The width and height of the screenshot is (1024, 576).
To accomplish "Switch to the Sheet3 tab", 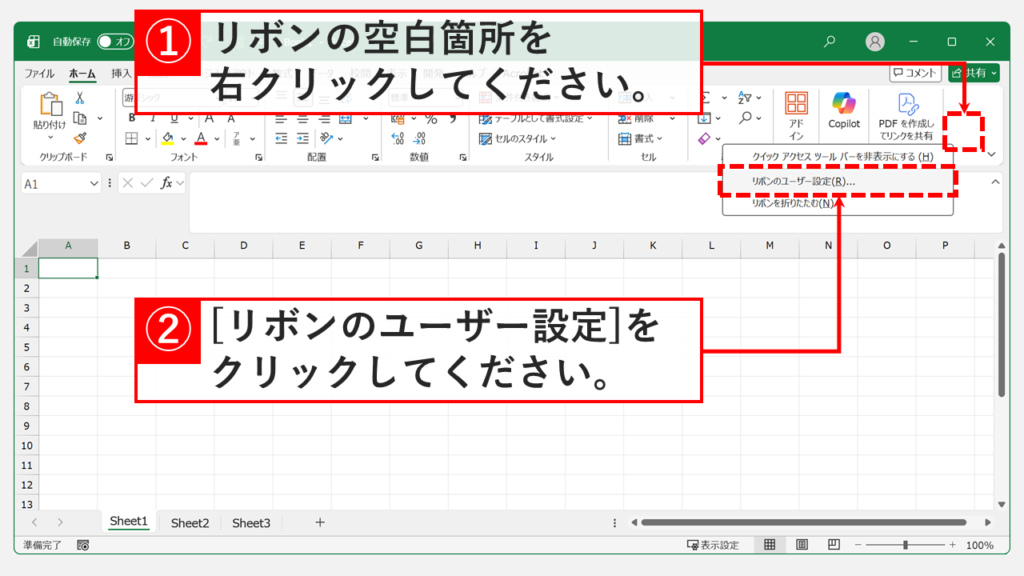I will (251, 522).
